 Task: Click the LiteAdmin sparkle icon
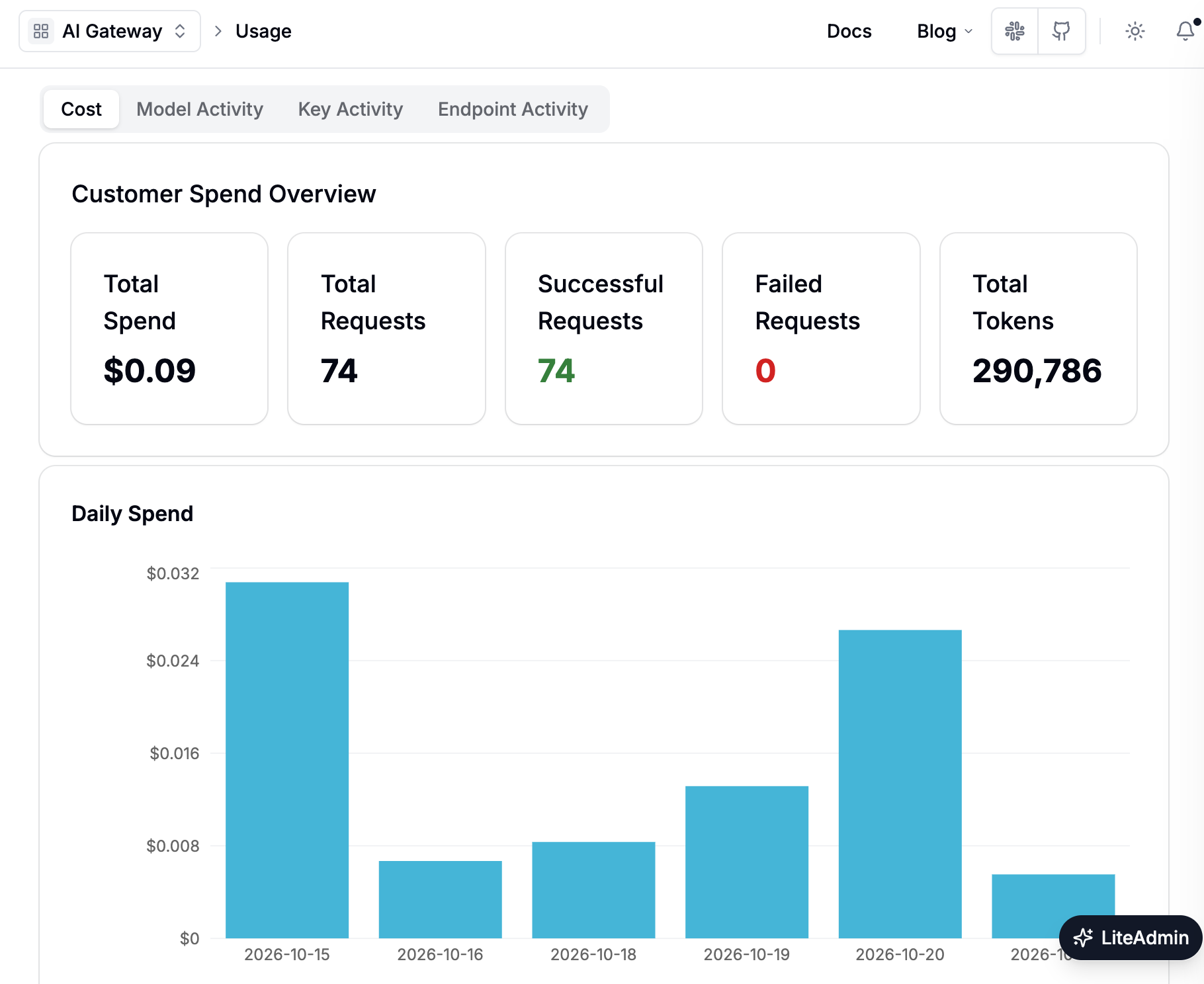tap(1083, 938)
